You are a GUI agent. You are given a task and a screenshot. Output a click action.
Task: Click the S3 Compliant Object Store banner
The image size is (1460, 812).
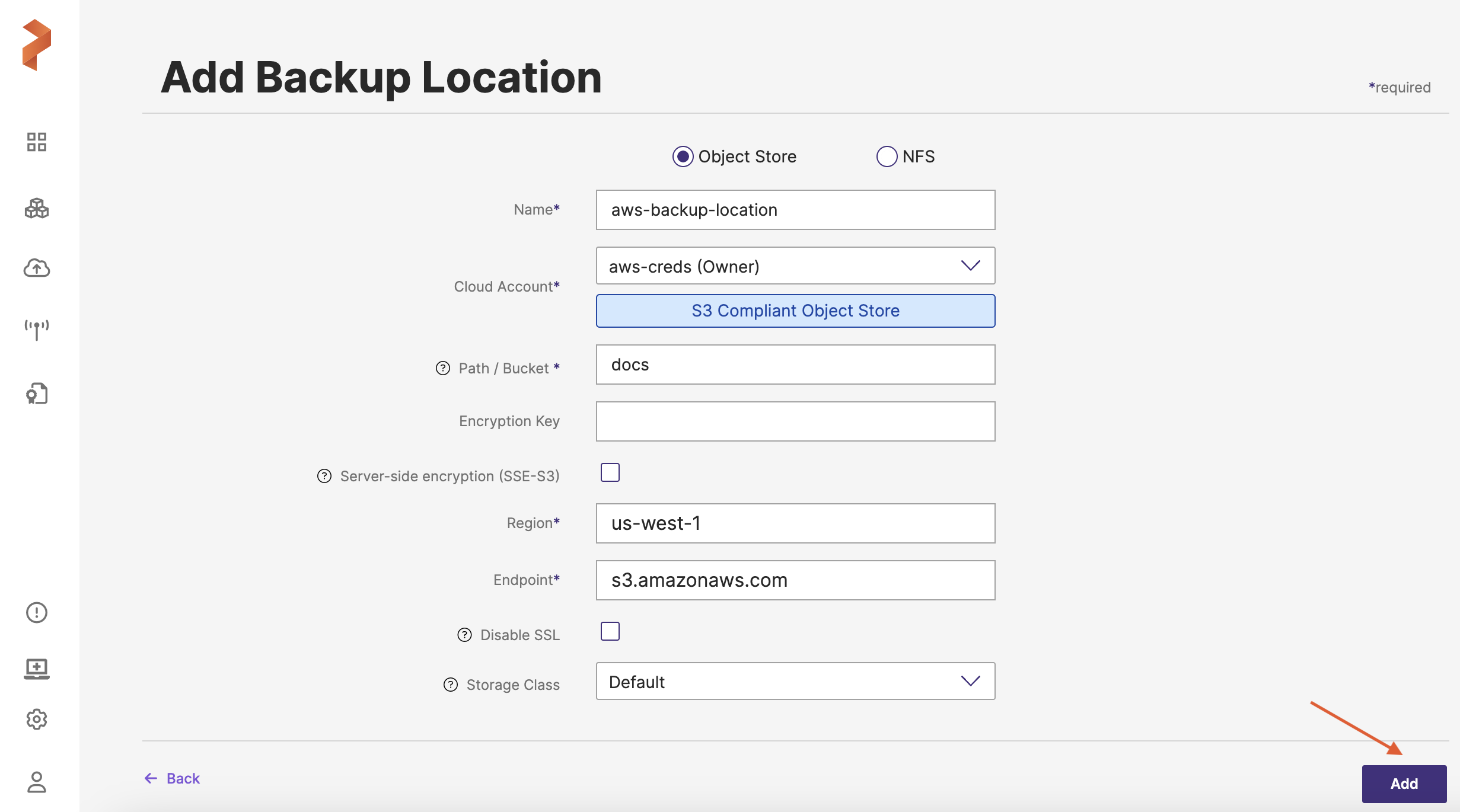pos(795,311)
